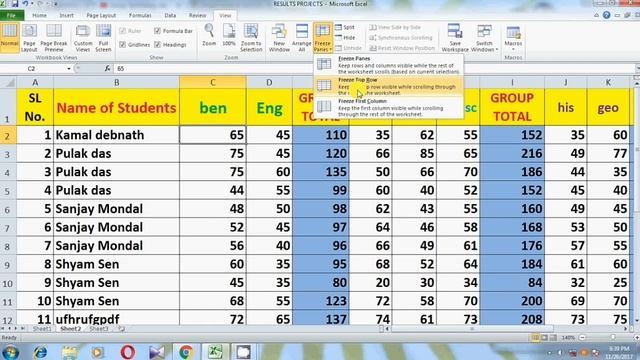Open Opera browser from taskbar
The height and width of the screenshot is (360, 640).
(128, 352)
